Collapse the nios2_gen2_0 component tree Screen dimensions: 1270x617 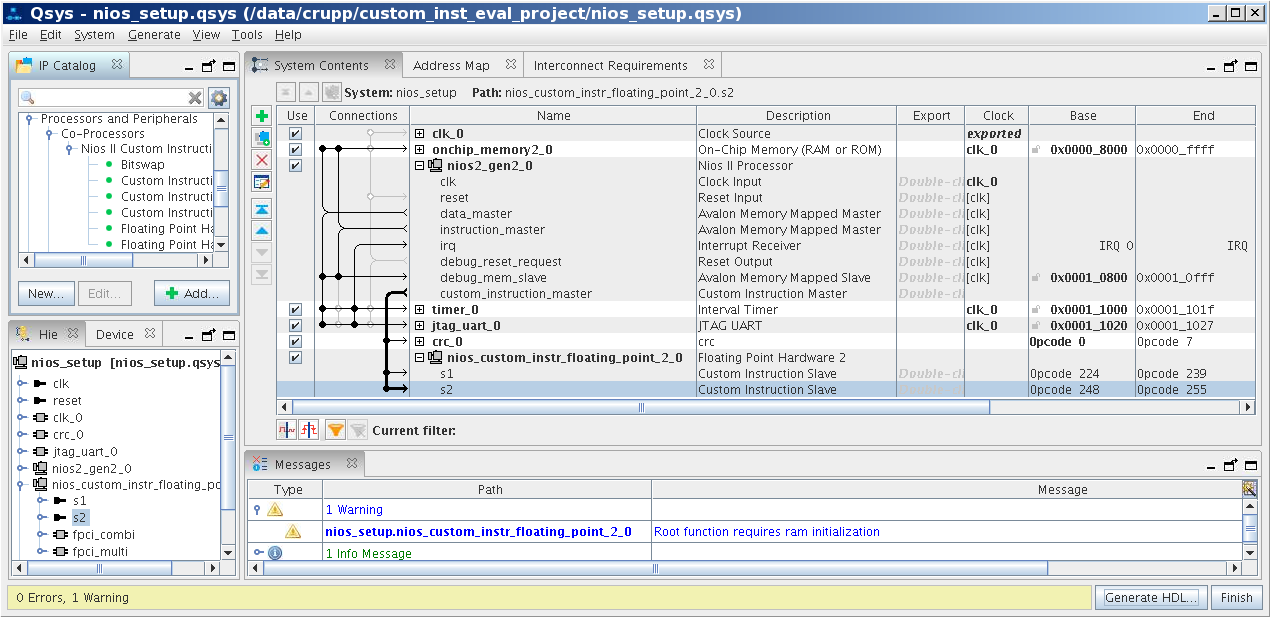420,166
